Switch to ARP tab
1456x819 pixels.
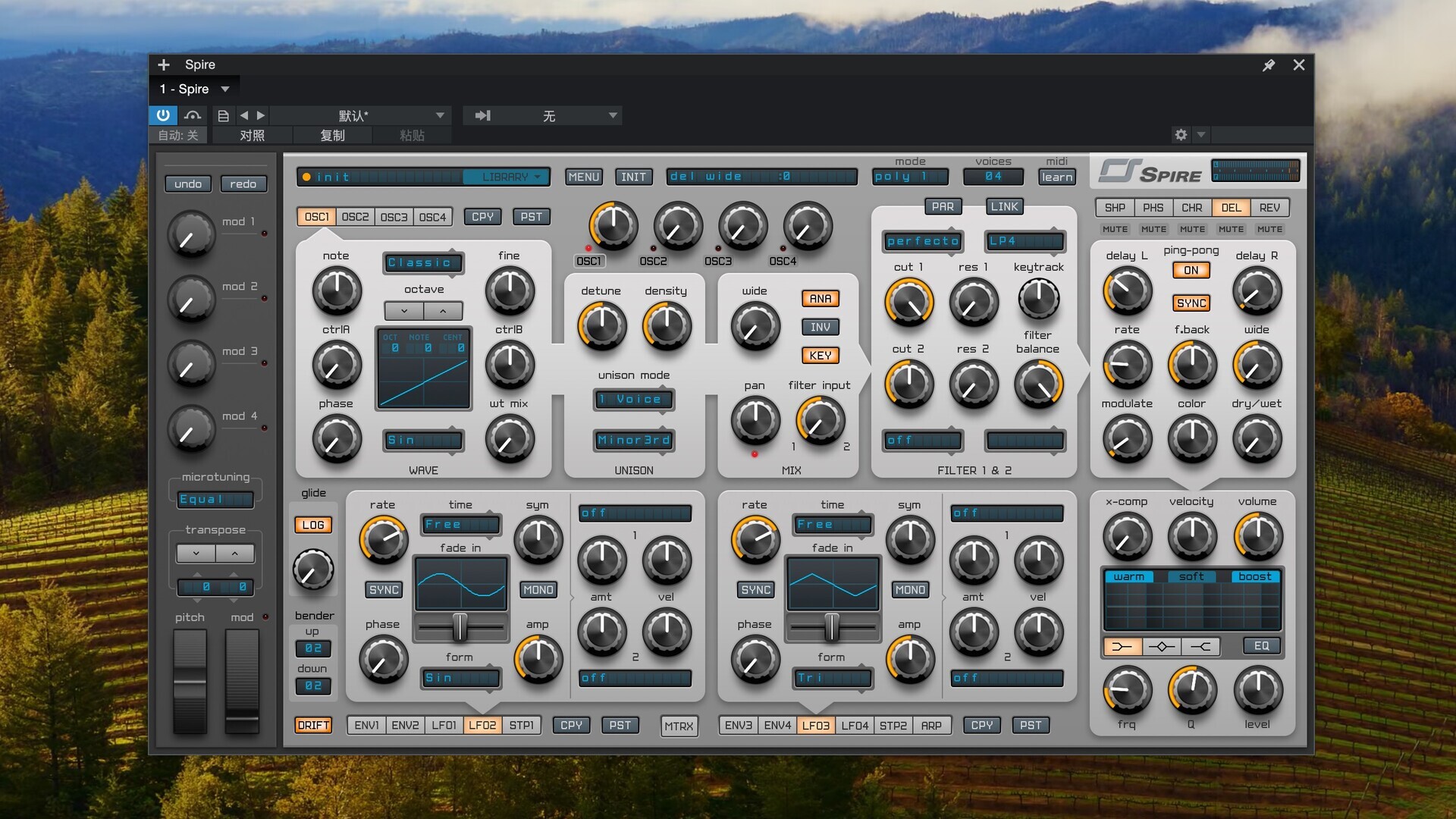click(931, 726)
